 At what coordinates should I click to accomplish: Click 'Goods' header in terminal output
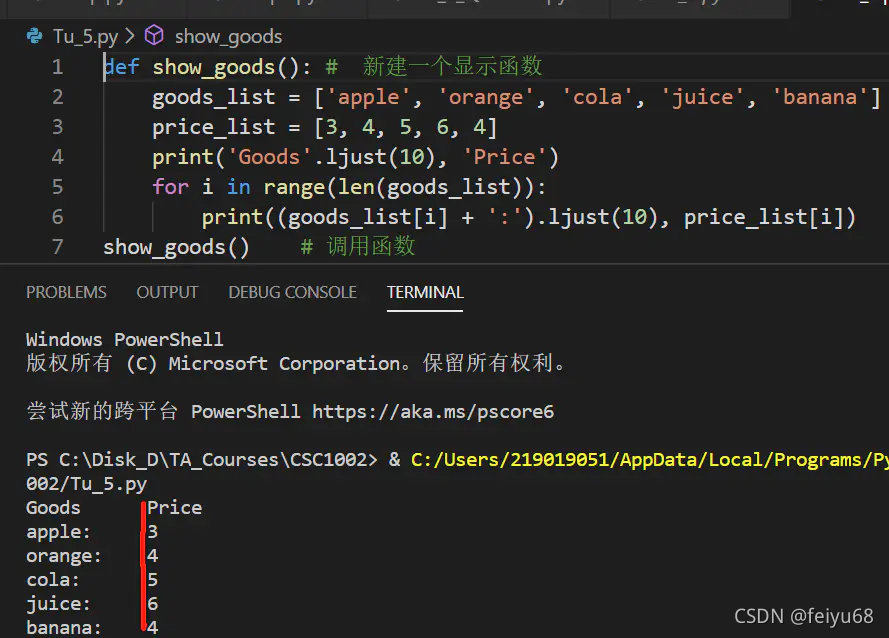click(x=53, y=508)
